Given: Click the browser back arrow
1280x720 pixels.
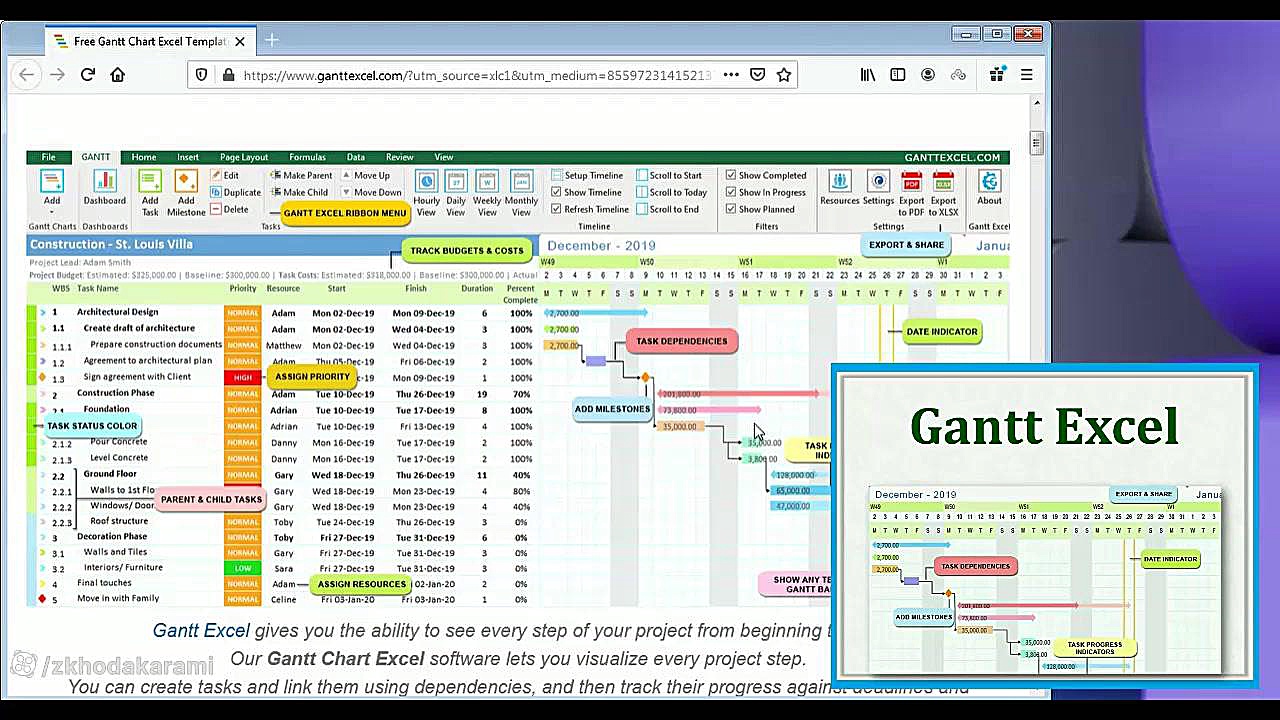Looking at the screenshot, I should pos(27,75).
